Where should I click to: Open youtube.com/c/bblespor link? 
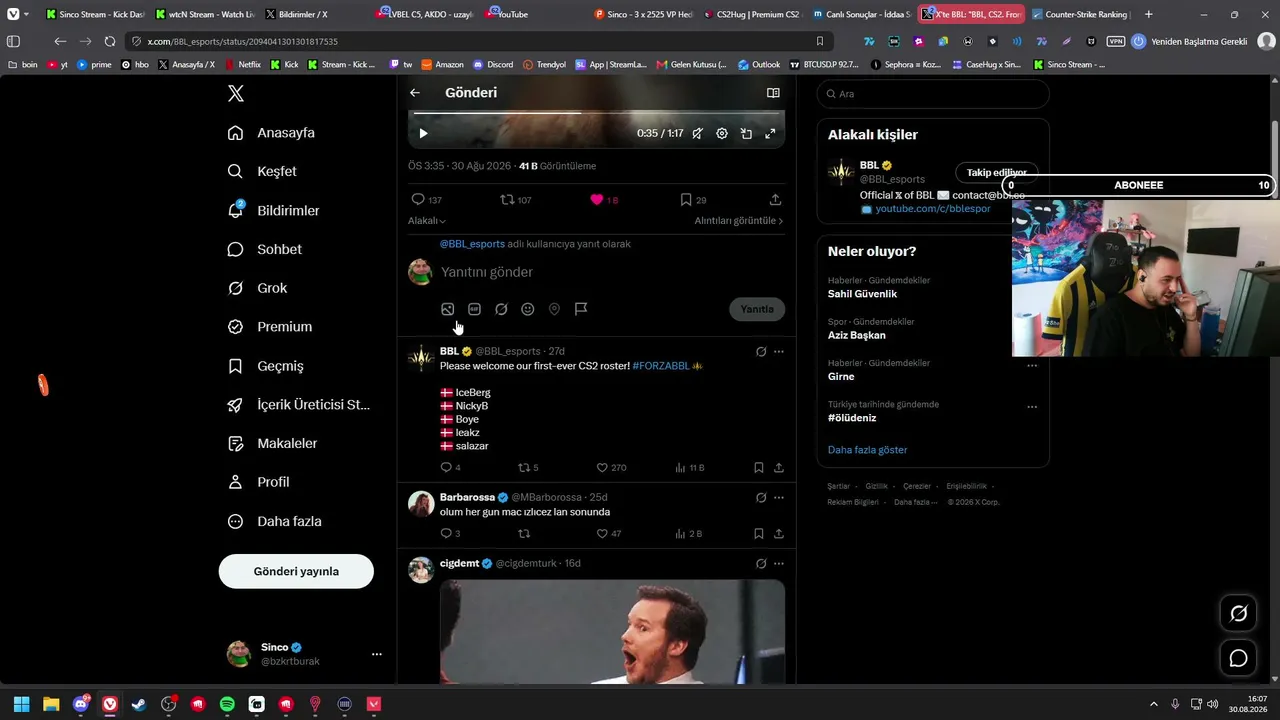(x=933, y=209)
